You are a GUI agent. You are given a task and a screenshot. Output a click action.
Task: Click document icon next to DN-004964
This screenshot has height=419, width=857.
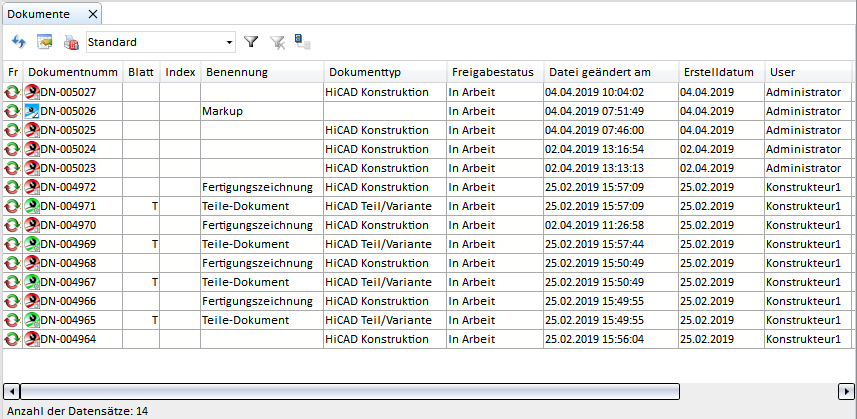click(32, 339)
